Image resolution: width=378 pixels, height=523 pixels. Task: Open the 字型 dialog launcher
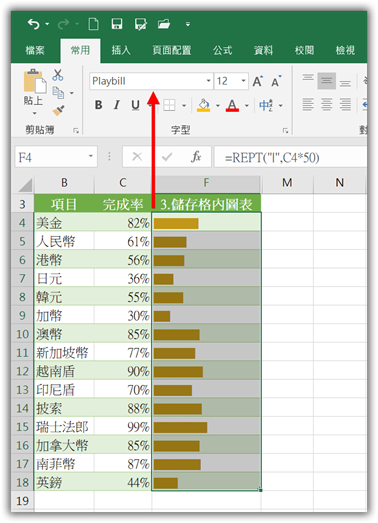click(x=285, y=131)
